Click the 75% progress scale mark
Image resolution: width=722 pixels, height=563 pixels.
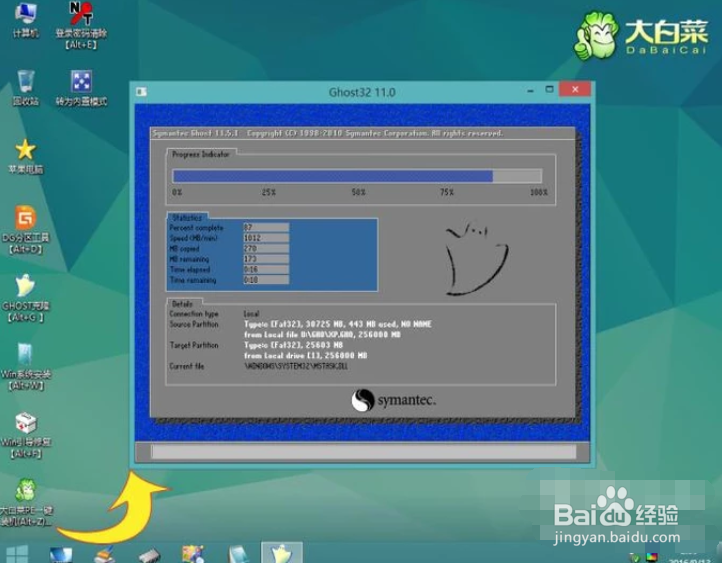tap(447, 192)
